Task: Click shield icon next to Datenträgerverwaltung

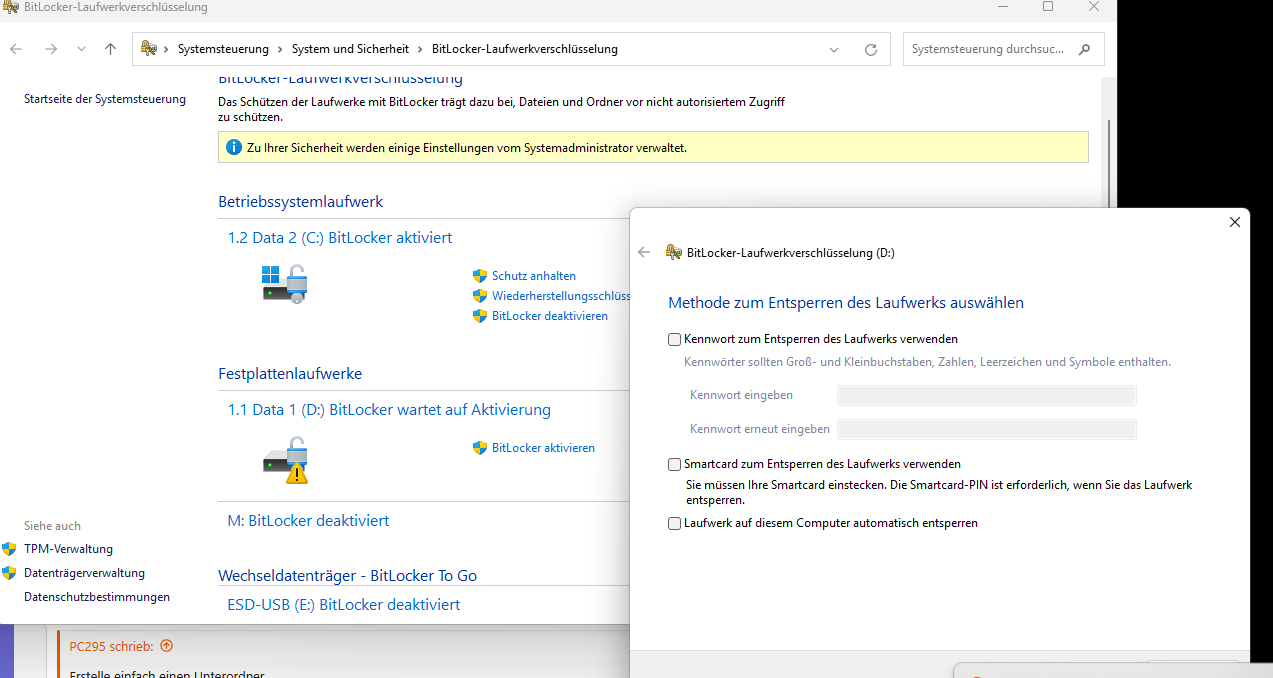Action: 10,573
